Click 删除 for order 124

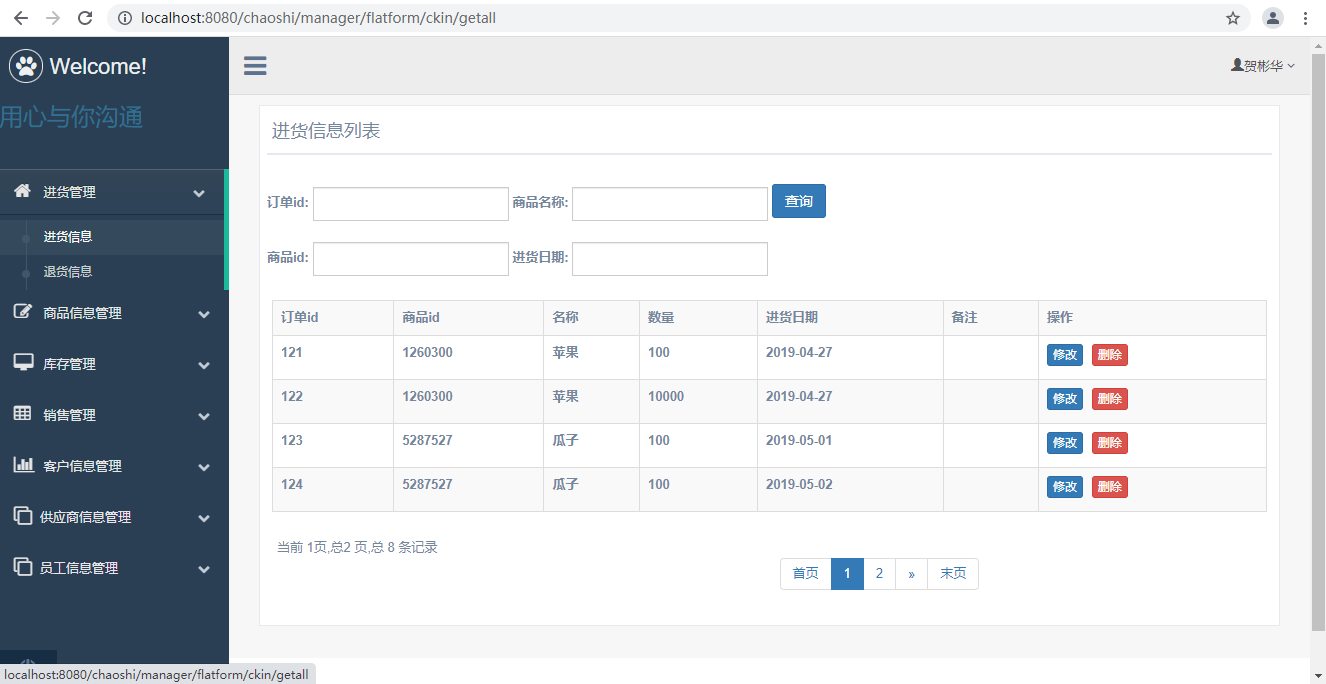point(1110,487)
